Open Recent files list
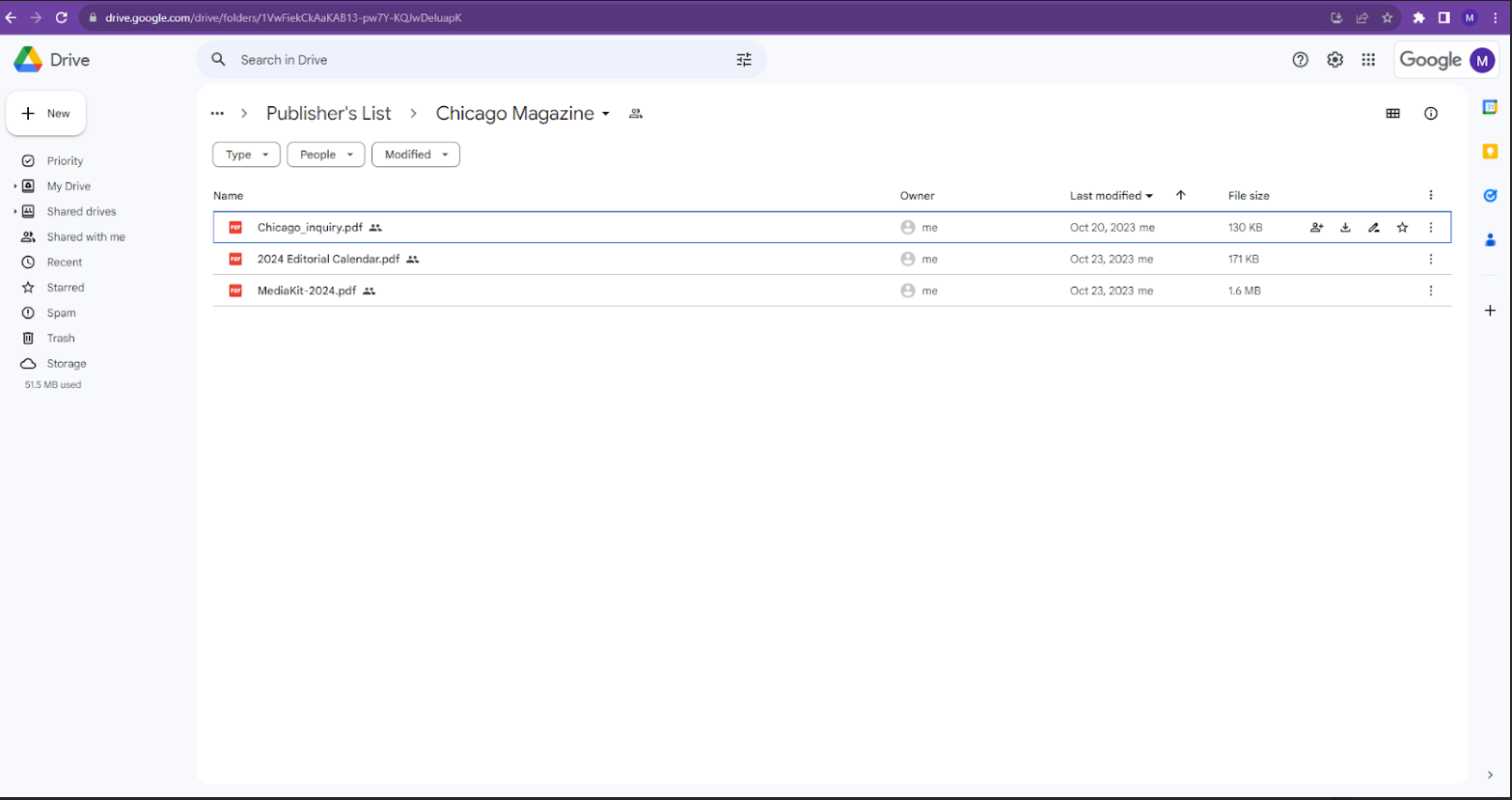The width and height of the screenshot is (1512, 800). click(x=65, y=262)
